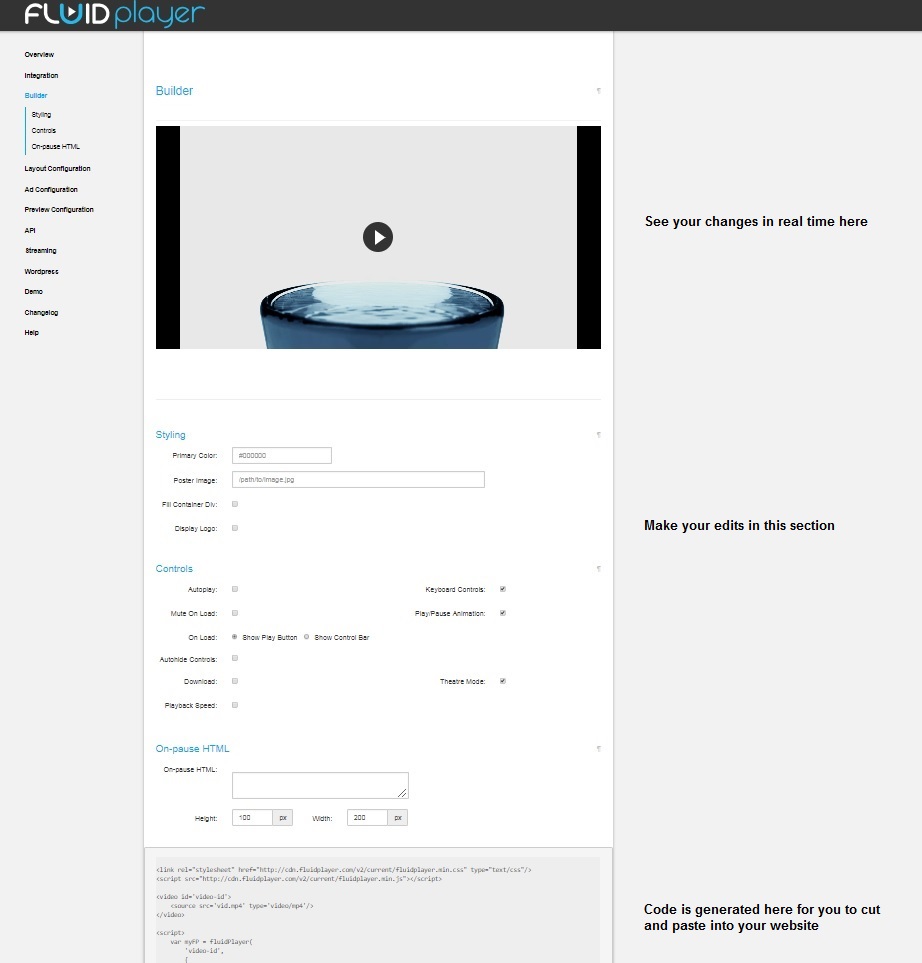Click the px unit next to Width

pyautogui.click(x=397, y=817)
